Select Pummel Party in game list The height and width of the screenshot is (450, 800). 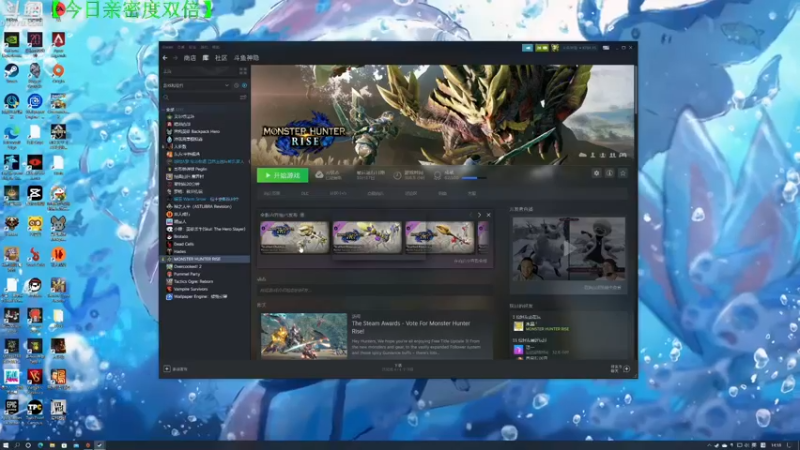[x=187, y=274]
